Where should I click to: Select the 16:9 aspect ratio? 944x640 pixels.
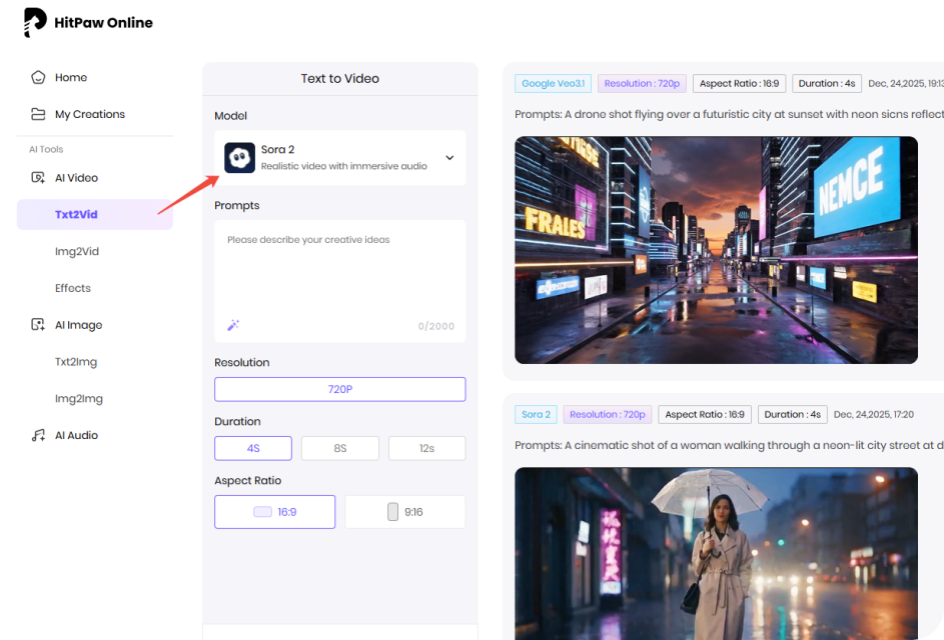[x=275, y=512]
